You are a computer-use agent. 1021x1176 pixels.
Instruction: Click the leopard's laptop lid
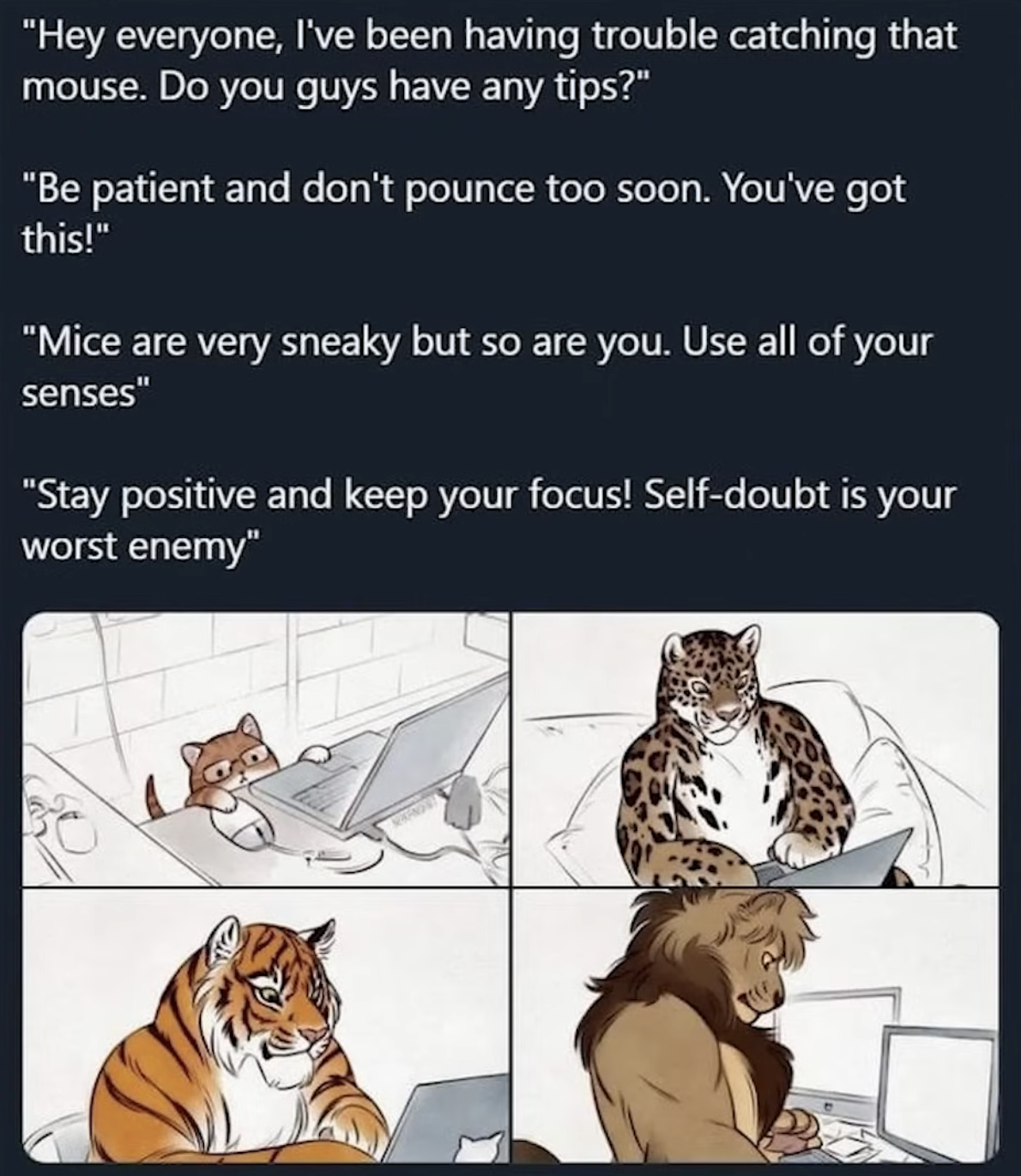pyautogui.click(x=837, y=859)
